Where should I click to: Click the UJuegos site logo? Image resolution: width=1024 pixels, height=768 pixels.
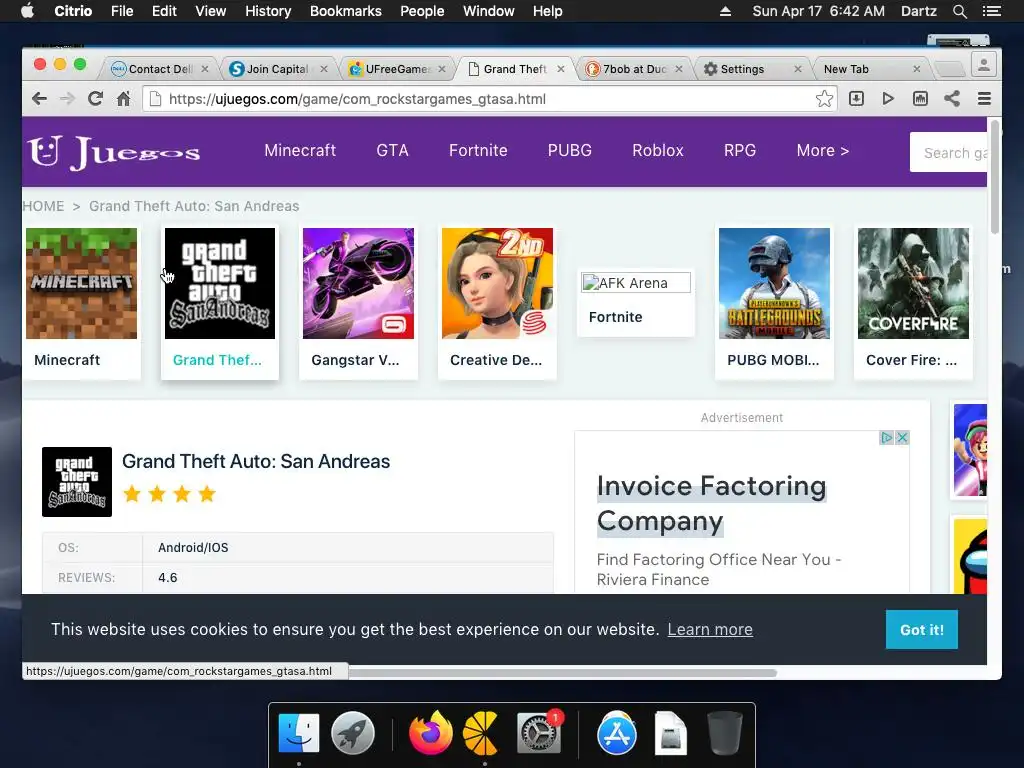(x=114, y=152)
